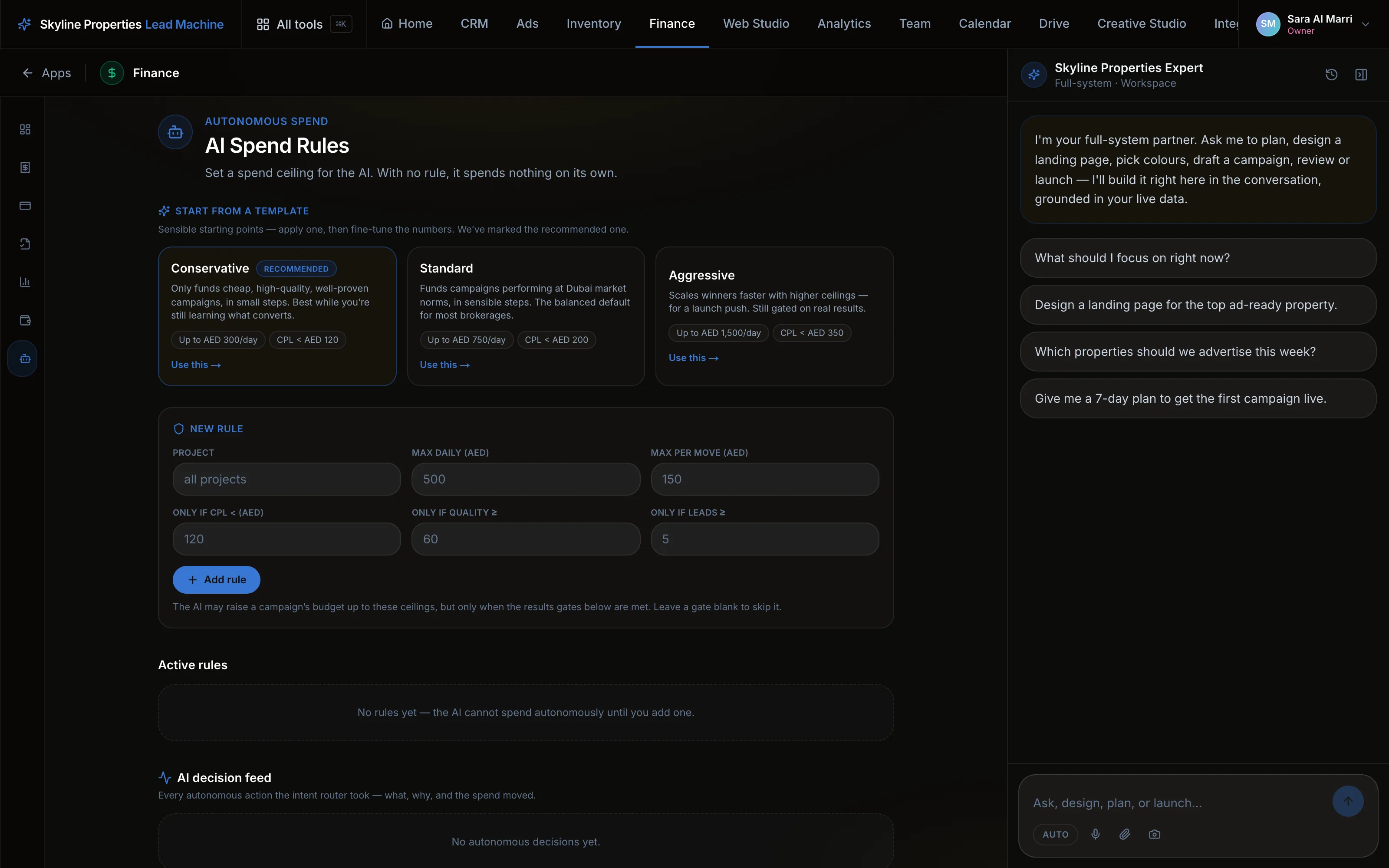1389x868 pixels.
Task: Open the bar chart sidebar icon
Action: tap(25, 282)
